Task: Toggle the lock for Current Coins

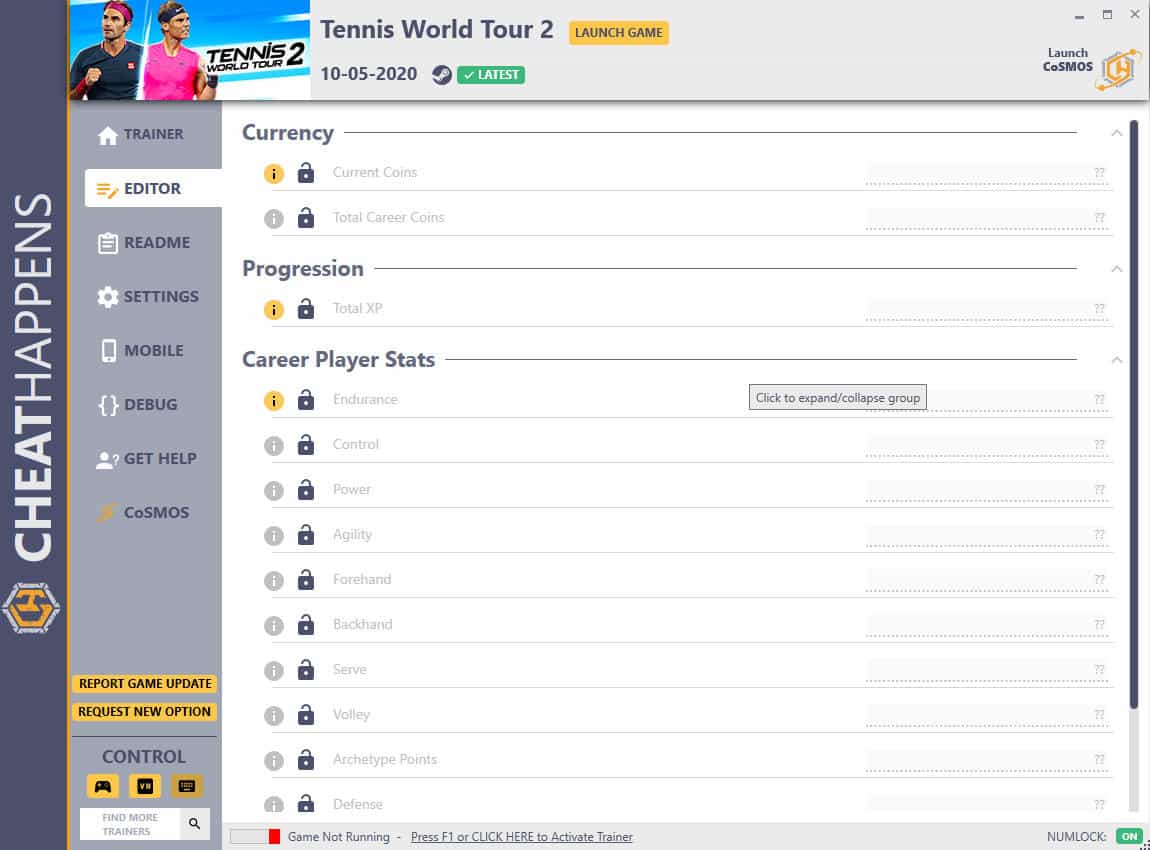Action: click(306, 173)
